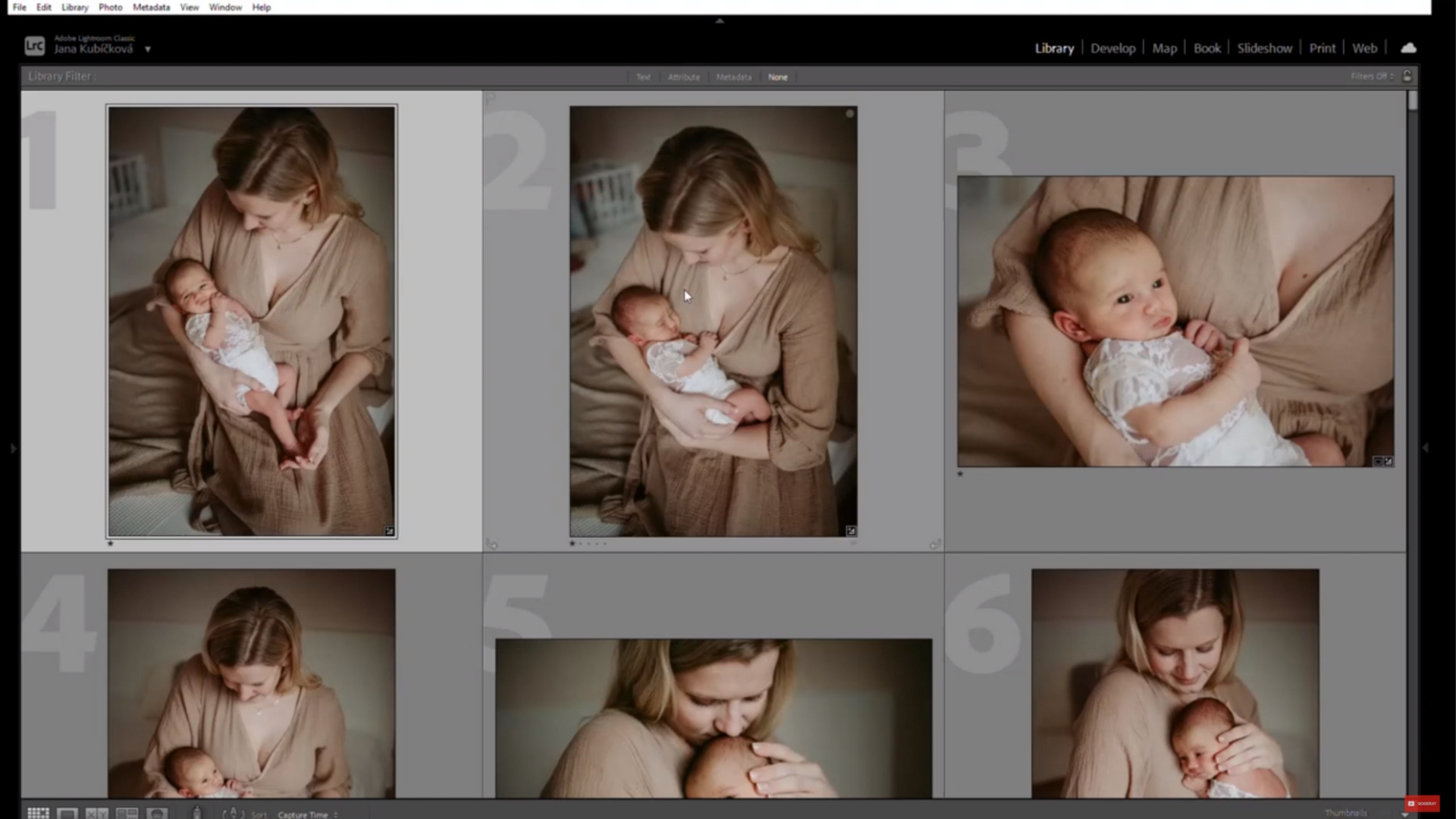Click the crop badge on photo 3
The image size is (1456, 819).
(1378, 461)
